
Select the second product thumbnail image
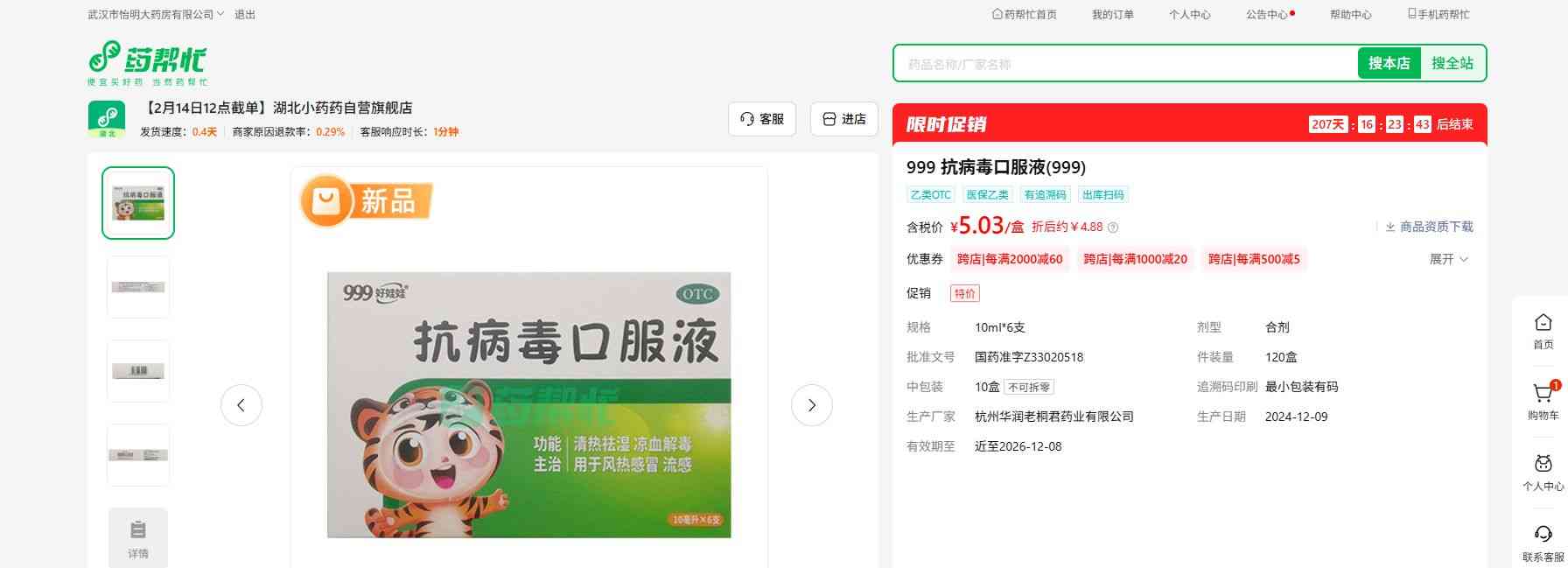138,287
